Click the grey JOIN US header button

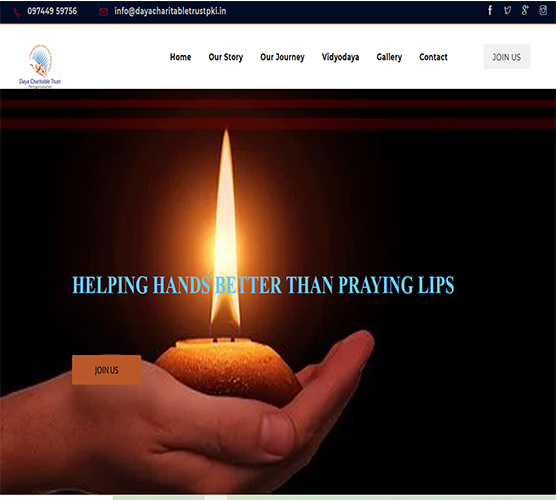point(506,57)
